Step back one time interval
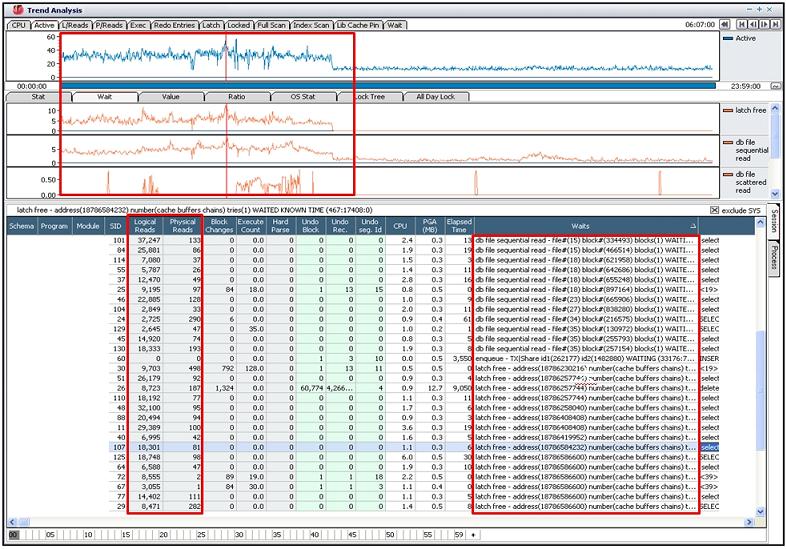The width and height of the screenshot is (787, 549). click(752, 25)
